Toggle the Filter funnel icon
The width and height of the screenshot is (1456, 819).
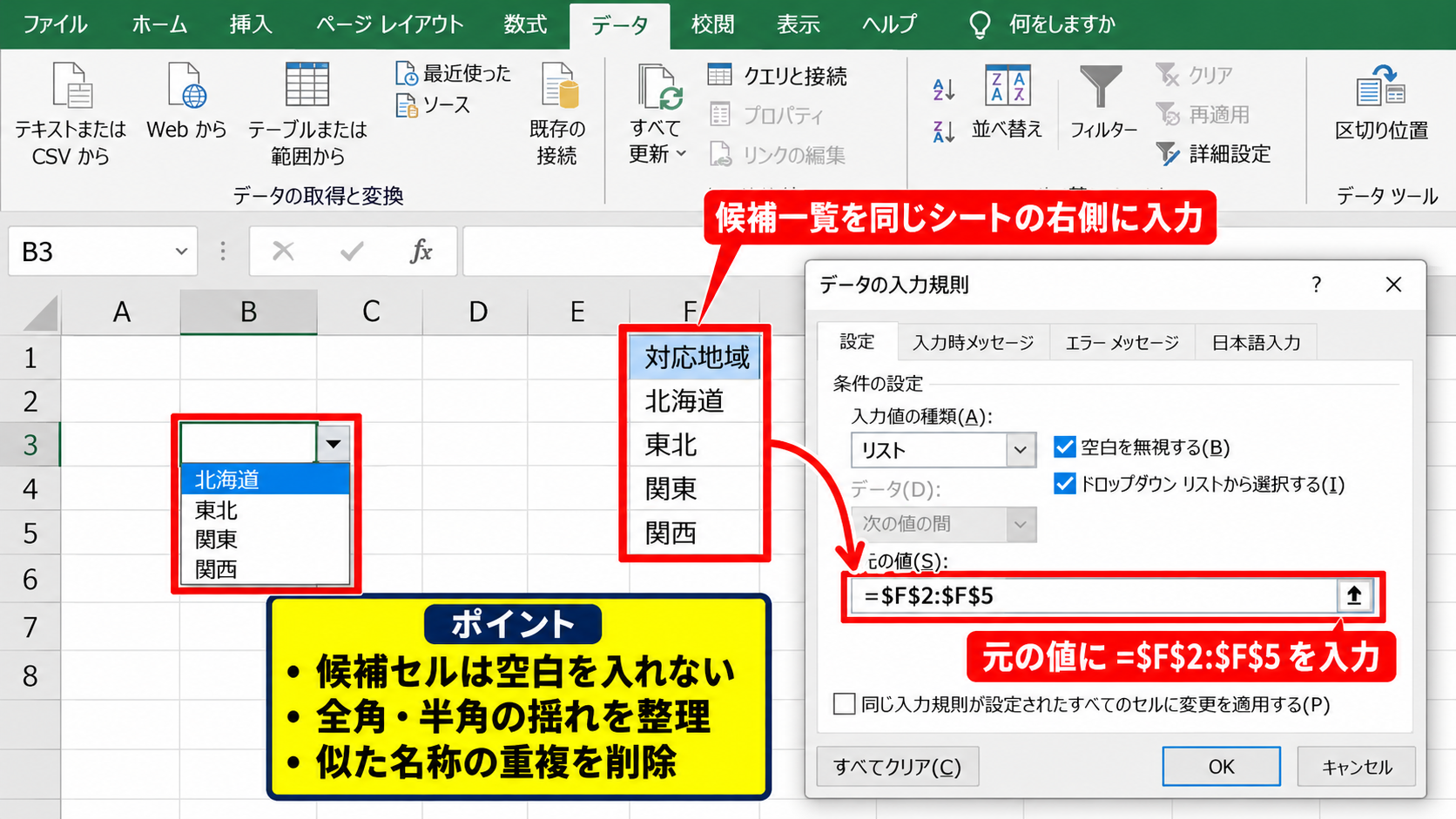(x=1102, y=87)
